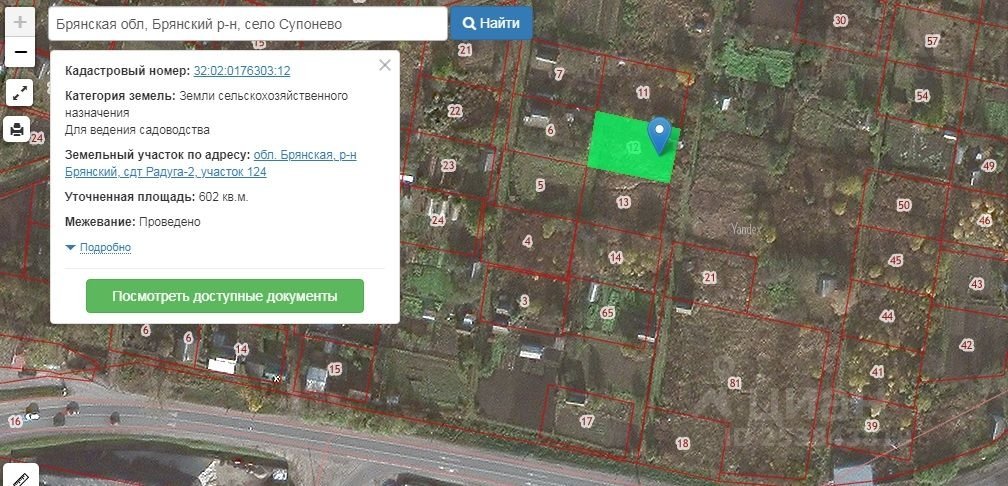Viewport: 1008px width, 486px height.
Task: Print the map with printer icon
Action: click(17, 129)
